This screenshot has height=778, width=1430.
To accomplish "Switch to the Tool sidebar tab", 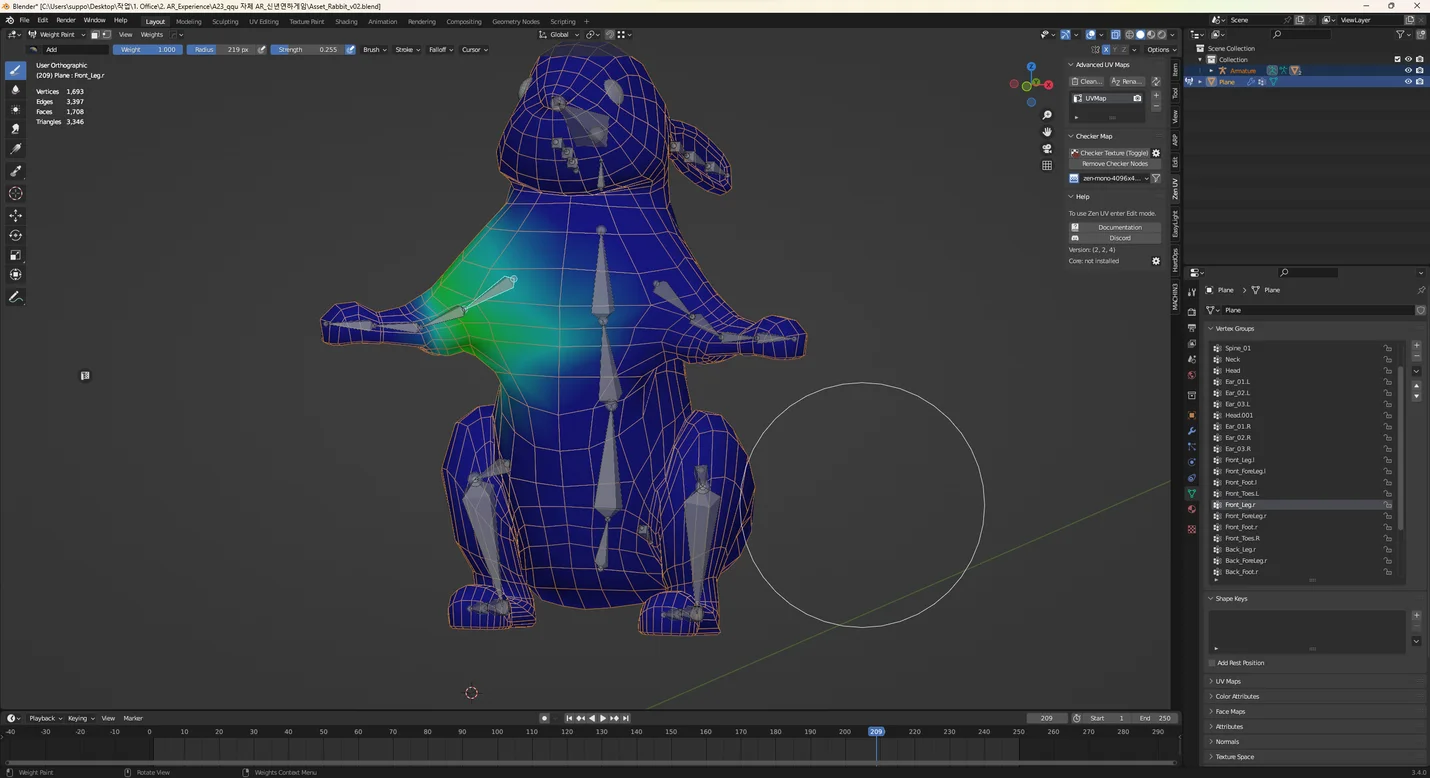I will coord(1175,93).
